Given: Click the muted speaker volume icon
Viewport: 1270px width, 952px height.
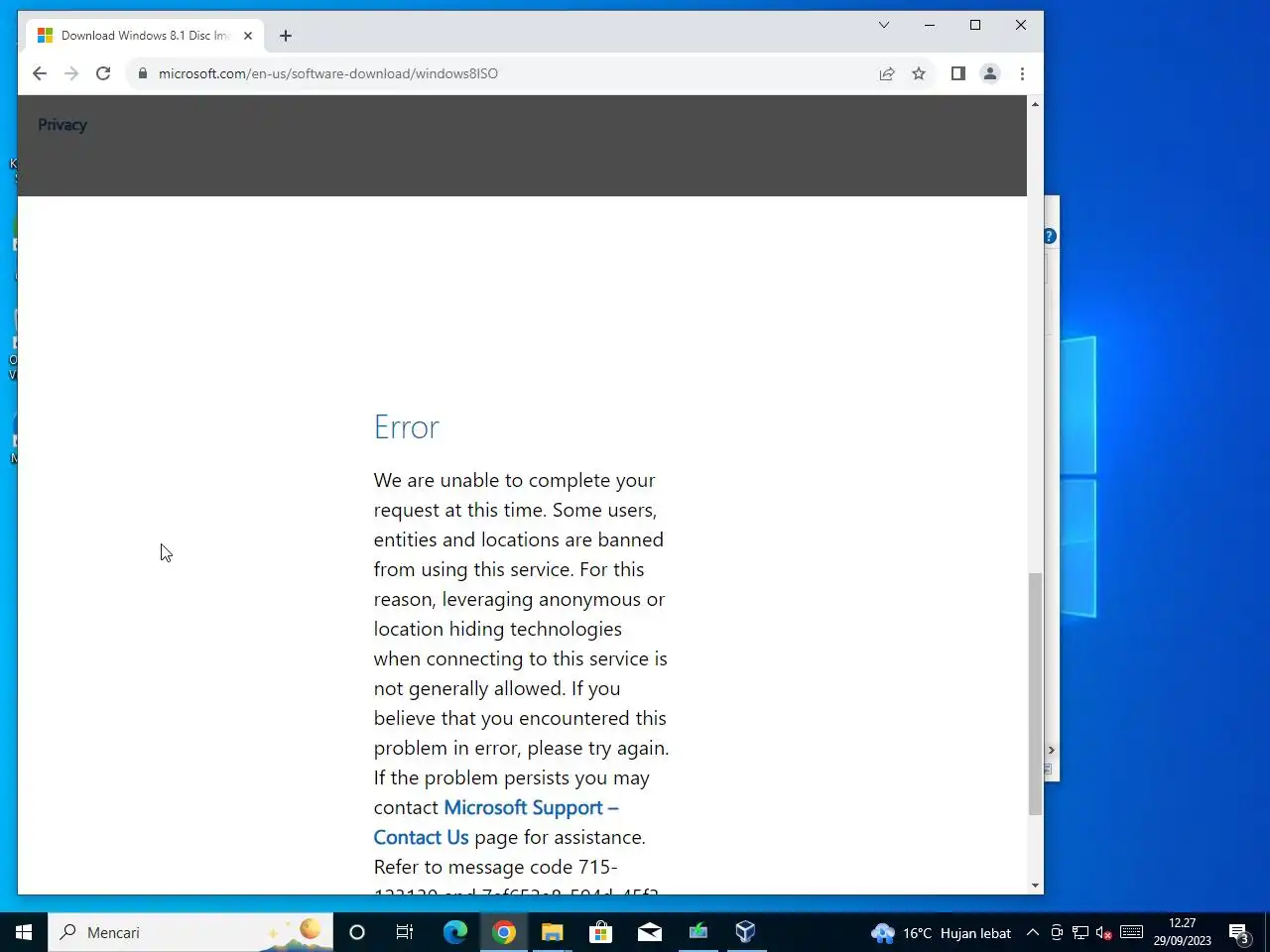Looking at the screenshot, I should [1104, 932].
